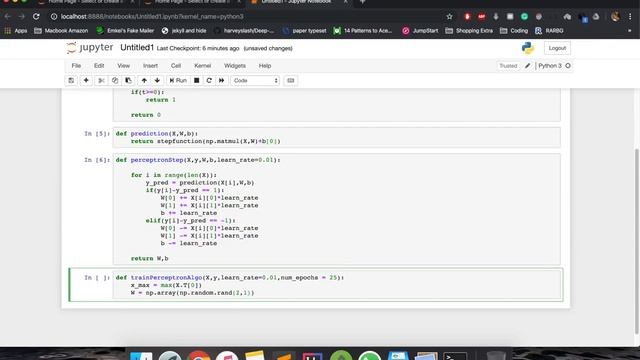The height and width of the screenshot is (360, 640).
Task: Open the Cell menu
Action: click(176, 66)
